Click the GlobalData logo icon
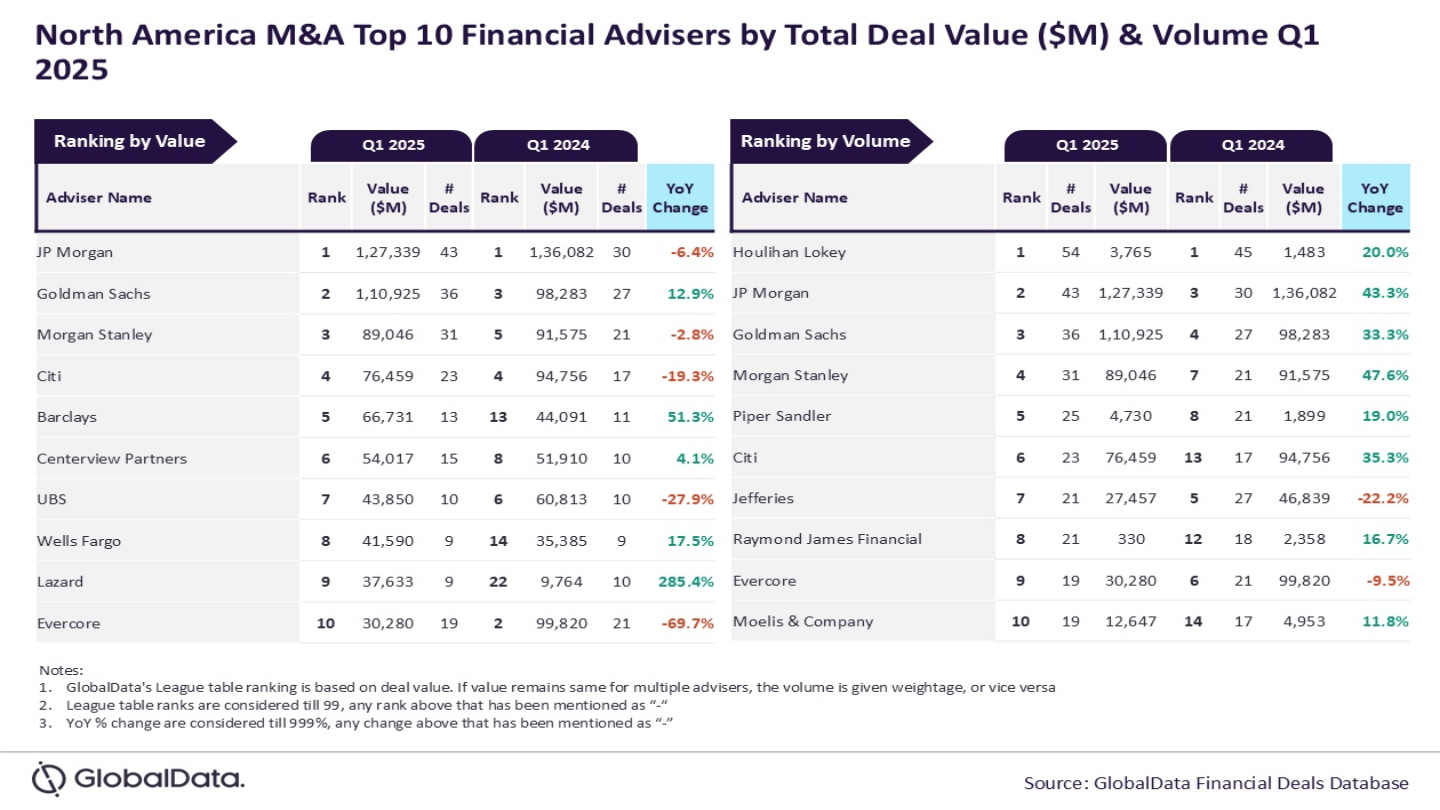Viewport: 1440px width, 810px height. (48, 778)
